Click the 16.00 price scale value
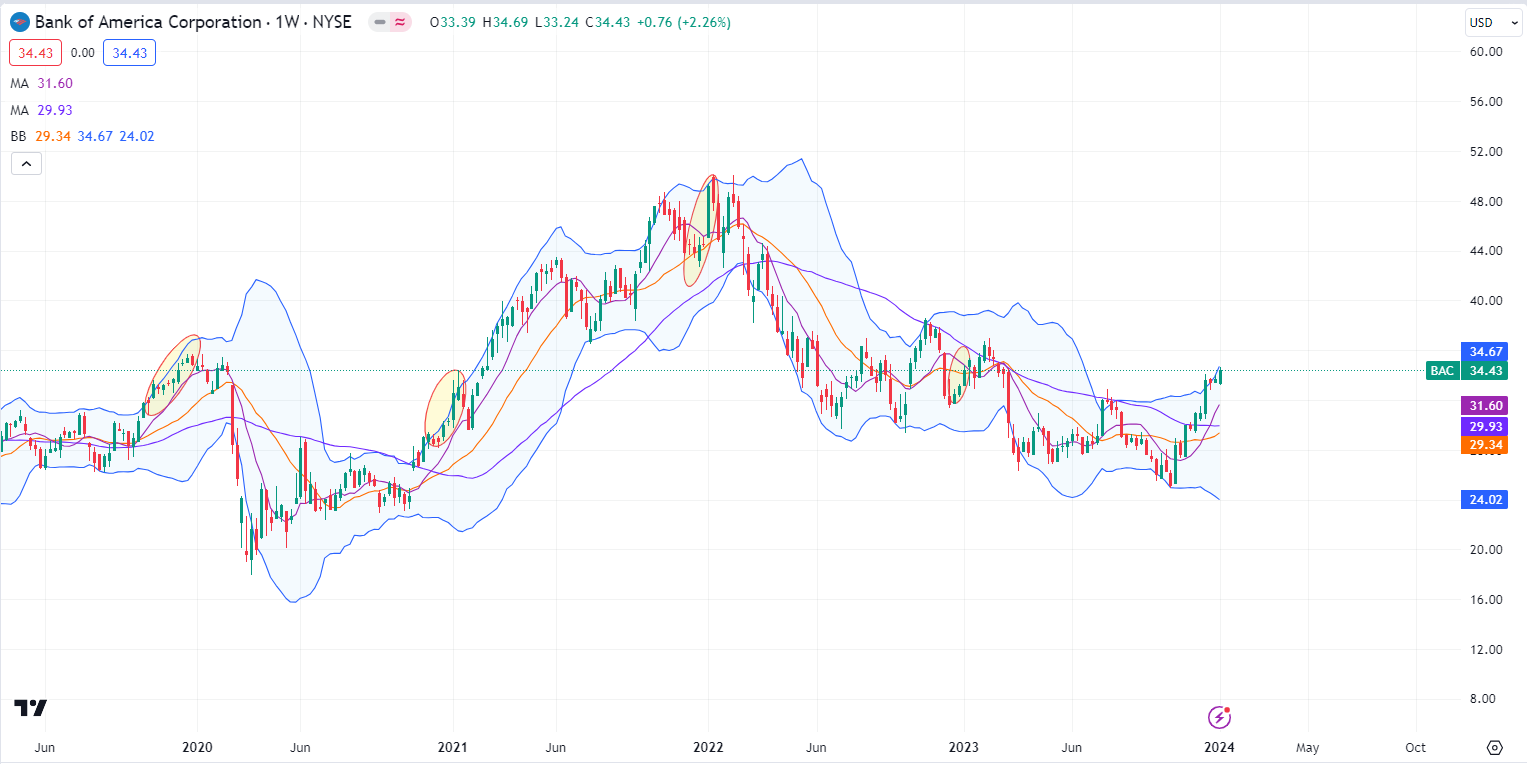This screenshot has width=1527, height=764. (1484, 600)
